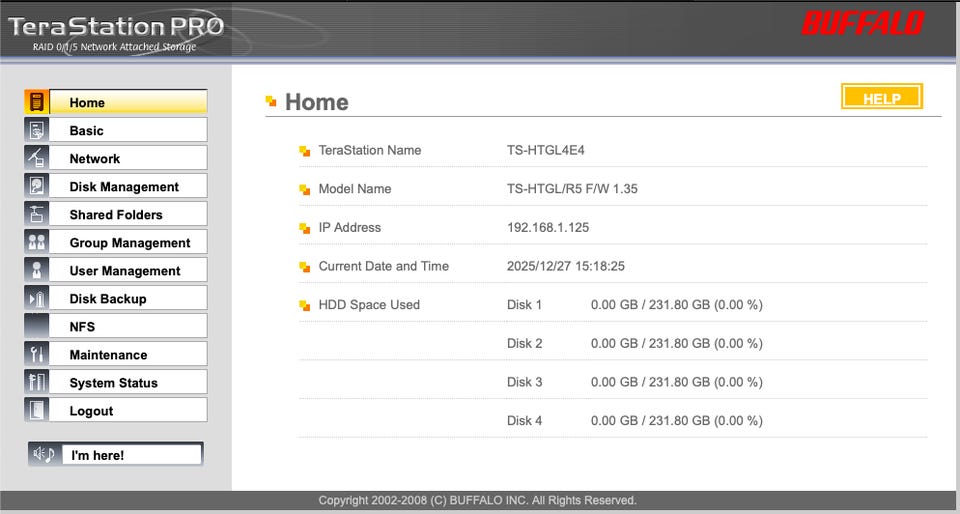Open User Management page
Viewport: 960px width, 514px height.
pos(128,270)
